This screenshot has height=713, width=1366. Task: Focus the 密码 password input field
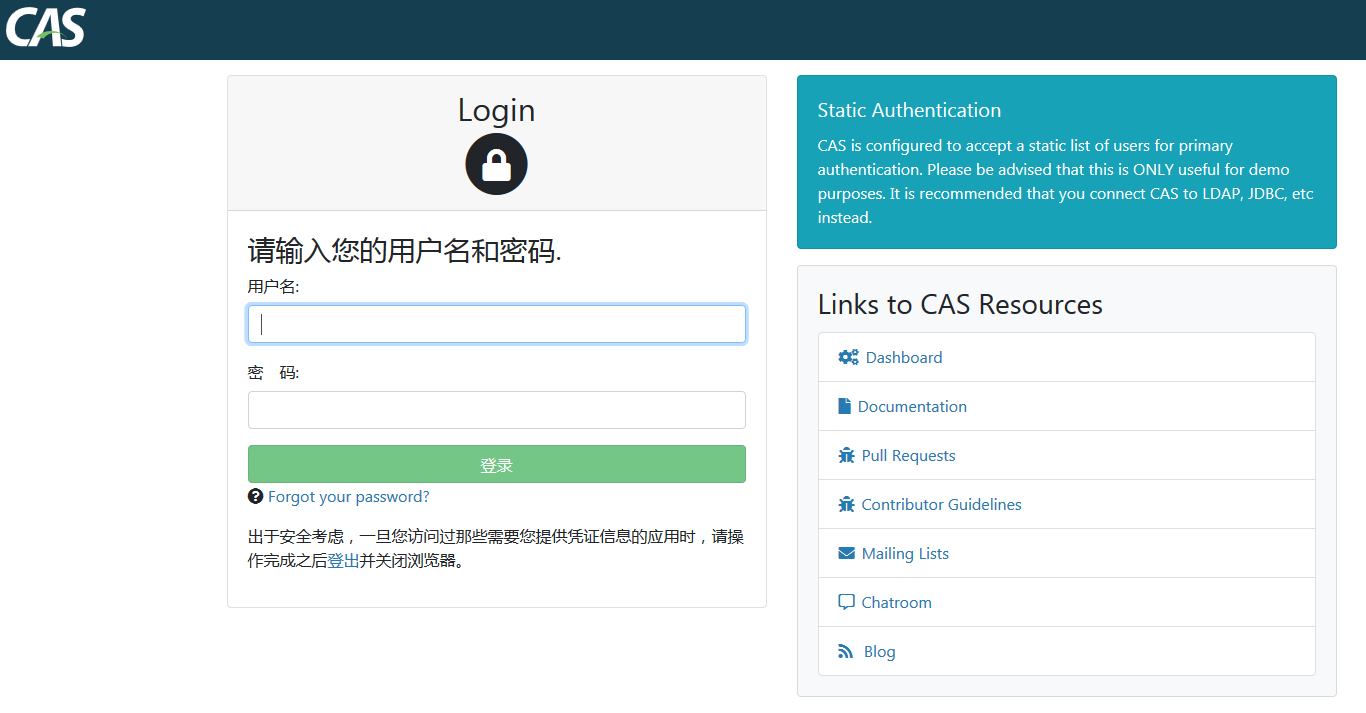[x=496, y=410]
